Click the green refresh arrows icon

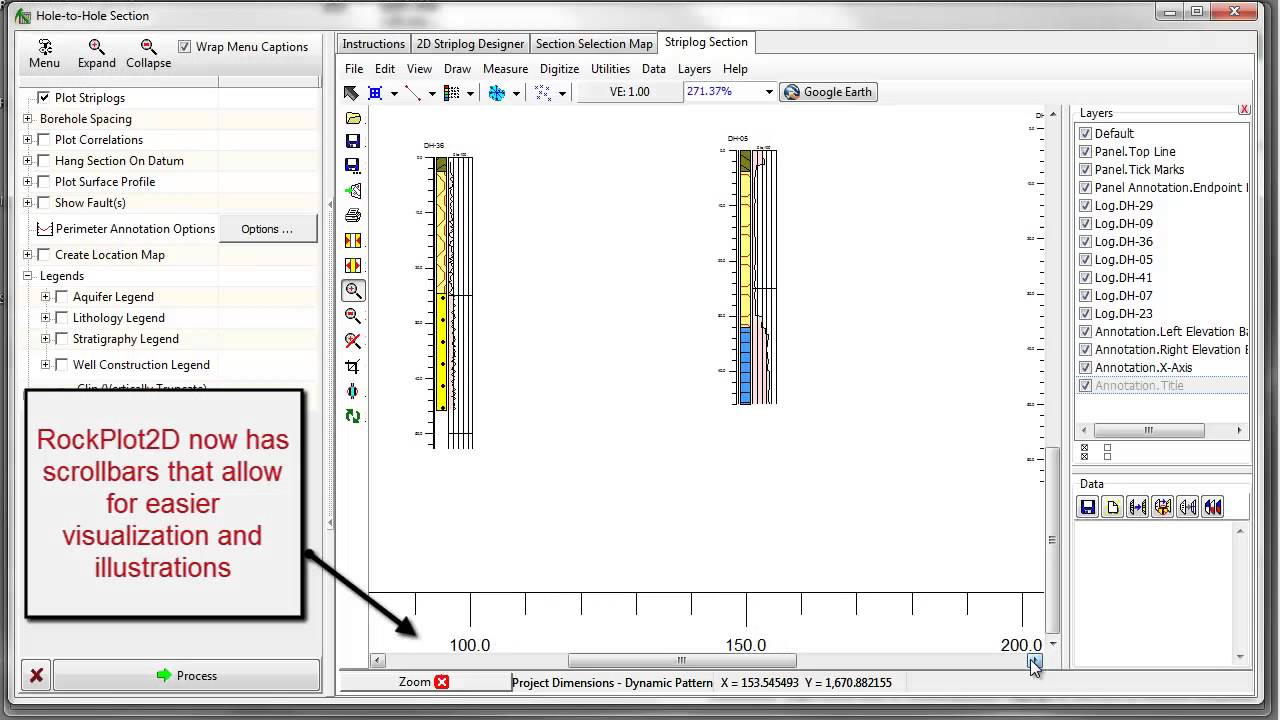pyautogui.click(x=353, y=416)
